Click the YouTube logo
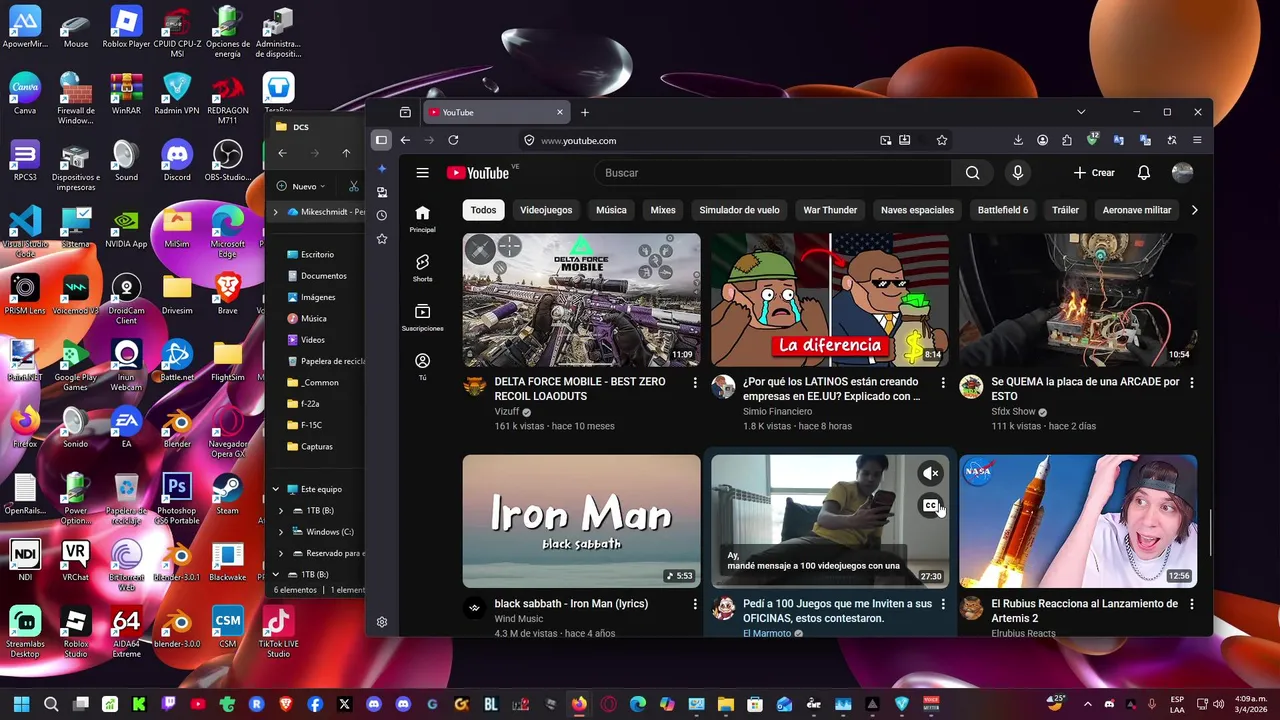The width and height of the screenshot is (1280, 720). 478,173
